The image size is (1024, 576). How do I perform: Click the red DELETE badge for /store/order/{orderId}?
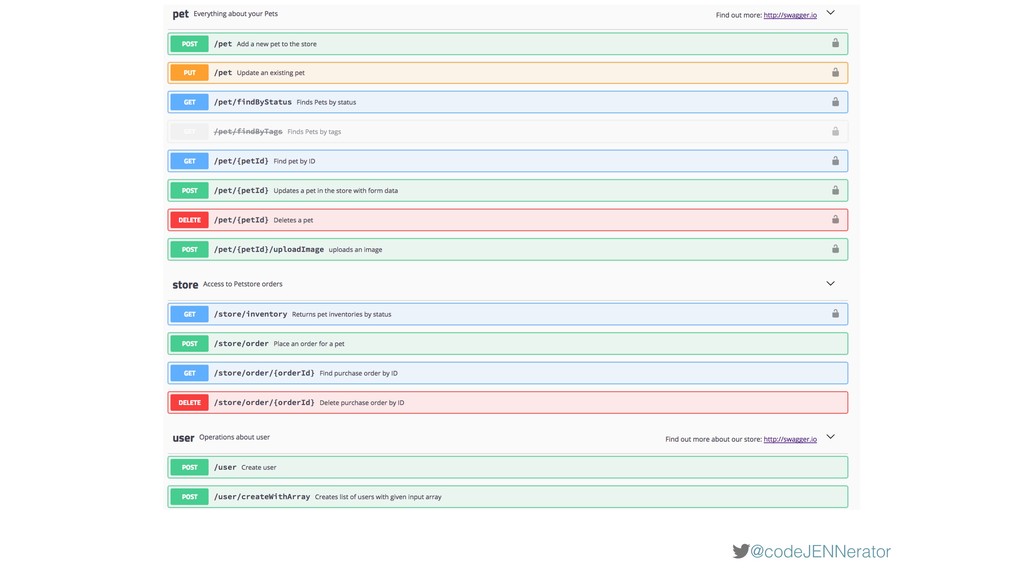pos(189,402)
